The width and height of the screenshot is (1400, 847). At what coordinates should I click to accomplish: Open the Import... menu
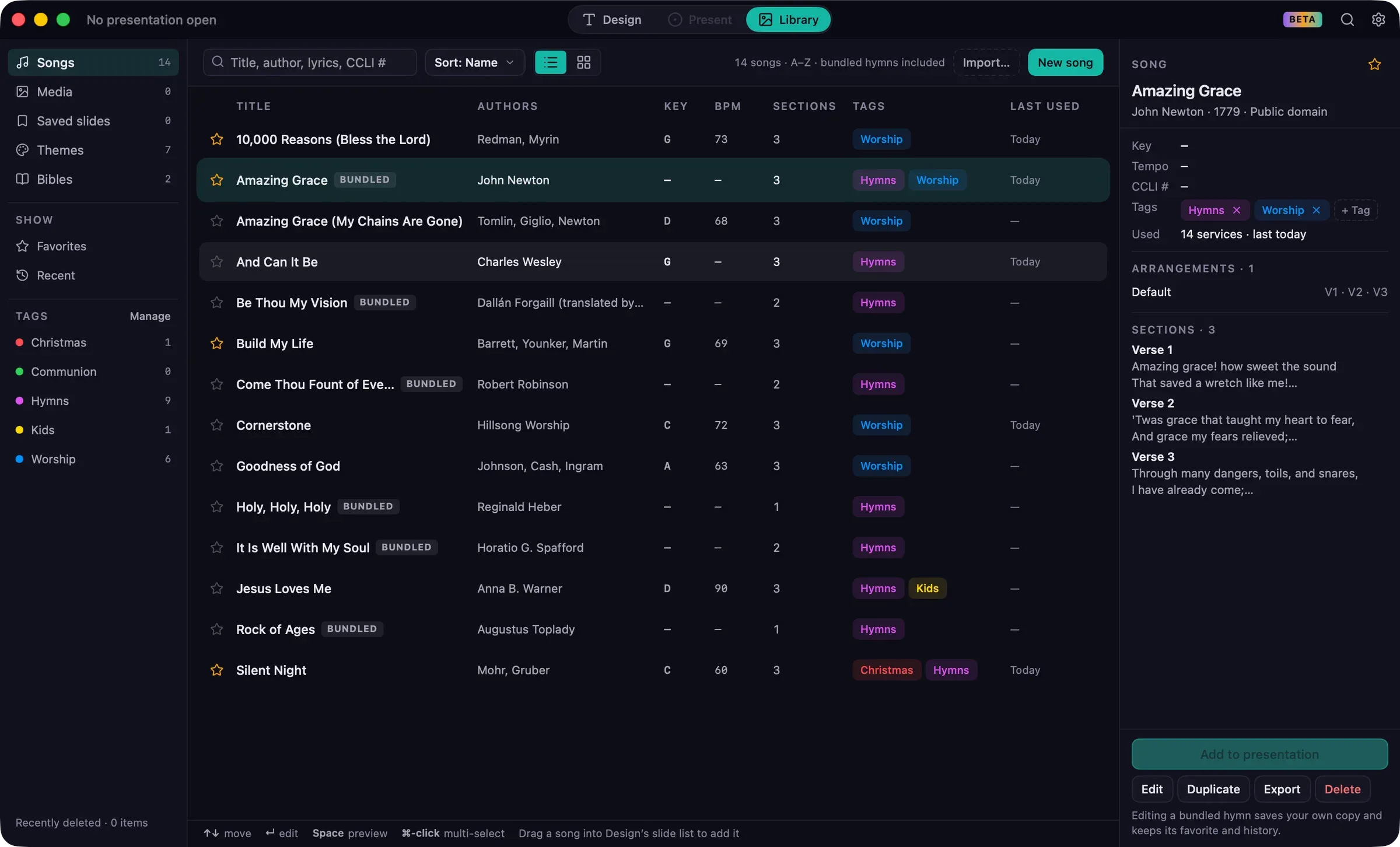[x=986, y=62]
